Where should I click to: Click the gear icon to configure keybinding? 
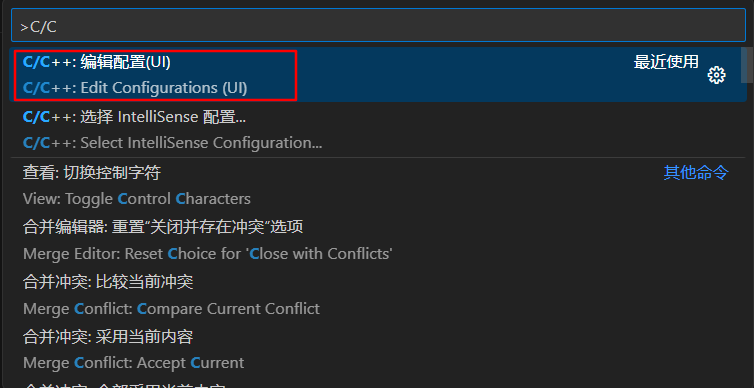click(x=716, y=75)
